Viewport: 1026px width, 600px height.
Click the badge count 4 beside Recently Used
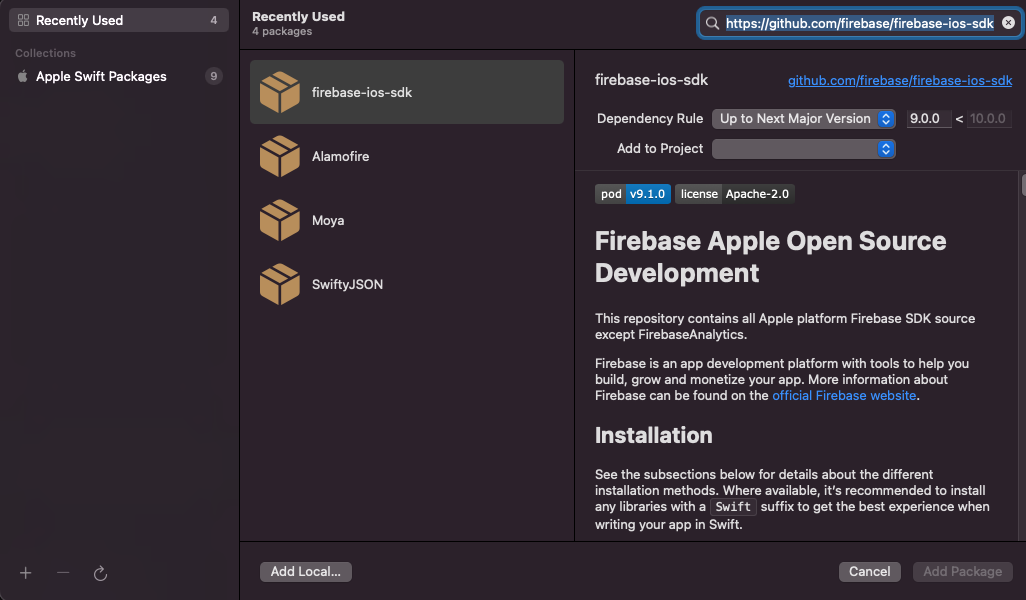213,20
